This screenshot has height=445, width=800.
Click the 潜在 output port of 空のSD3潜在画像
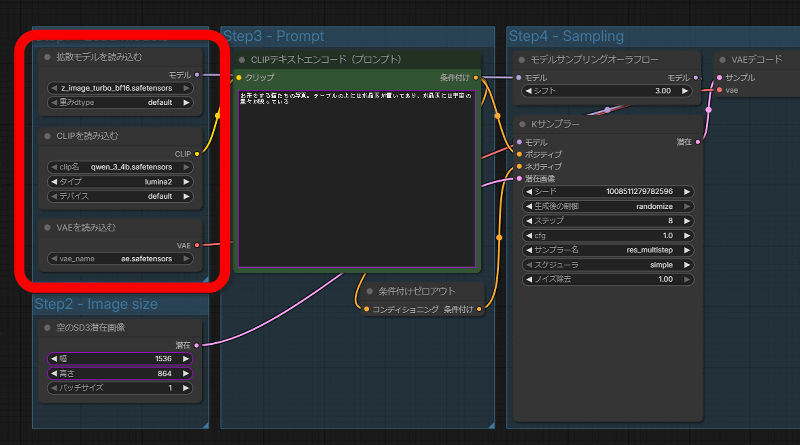pyautogui.click(x=198, y=344)
